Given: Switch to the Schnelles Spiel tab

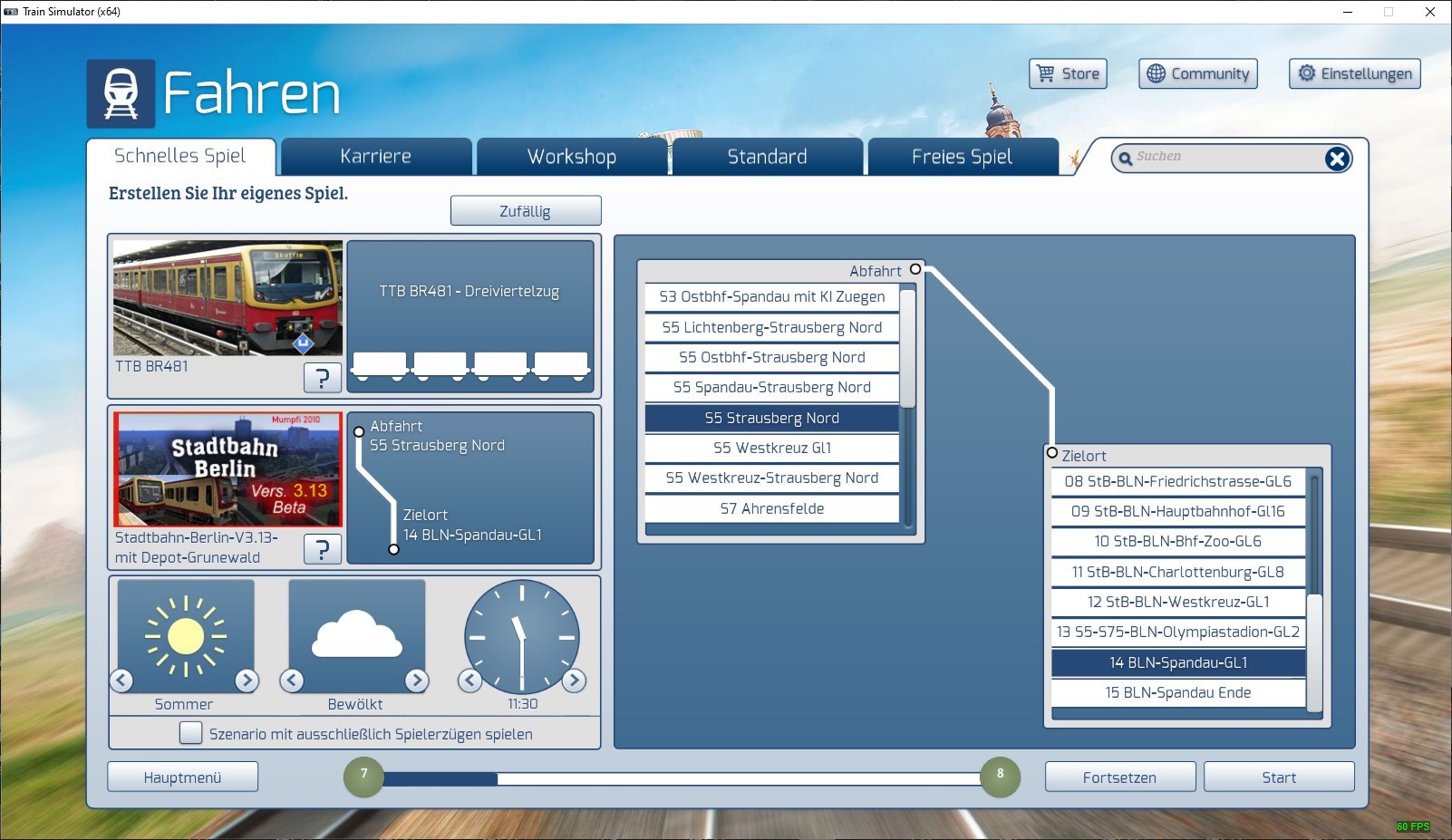Looking at the screenshot, I should point(180,156).
